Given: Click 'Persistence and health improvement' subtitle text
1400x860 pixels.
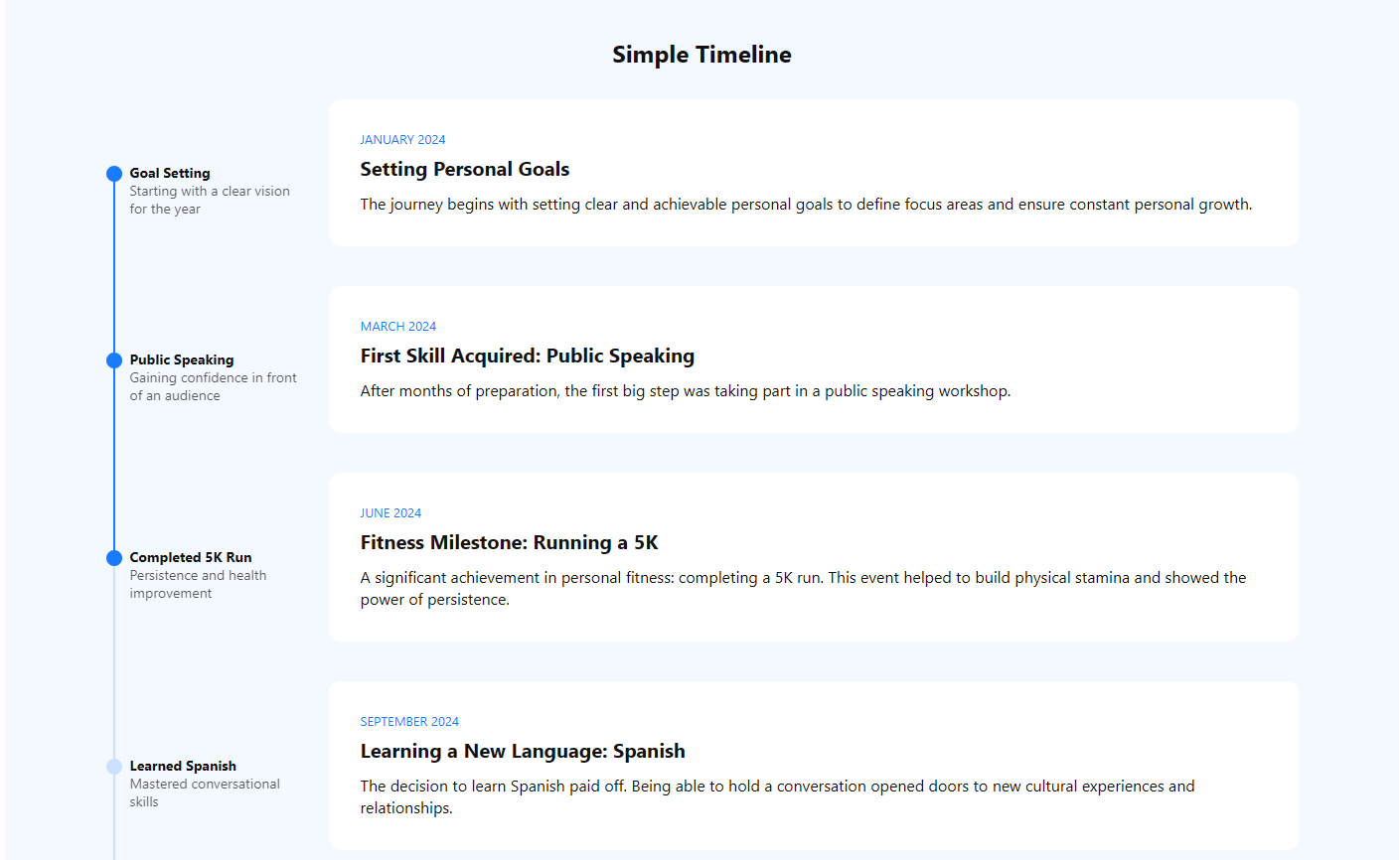Looking at the screenshot, I should (198, 584).
